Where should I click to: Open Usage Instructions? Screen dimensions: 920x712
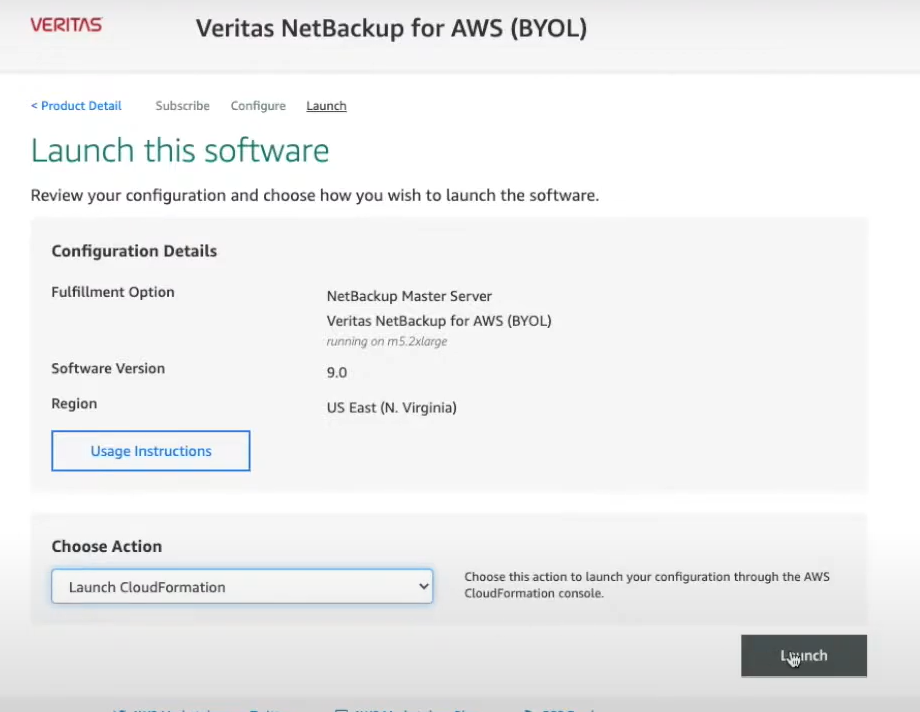151,451
